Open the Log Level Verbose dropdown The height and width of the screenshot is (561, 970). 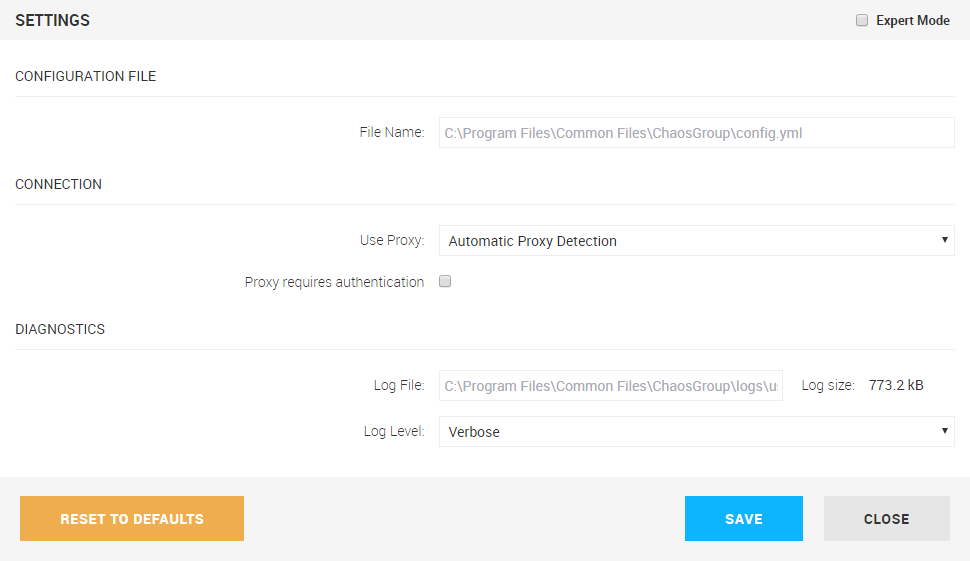tap(696, 432)
